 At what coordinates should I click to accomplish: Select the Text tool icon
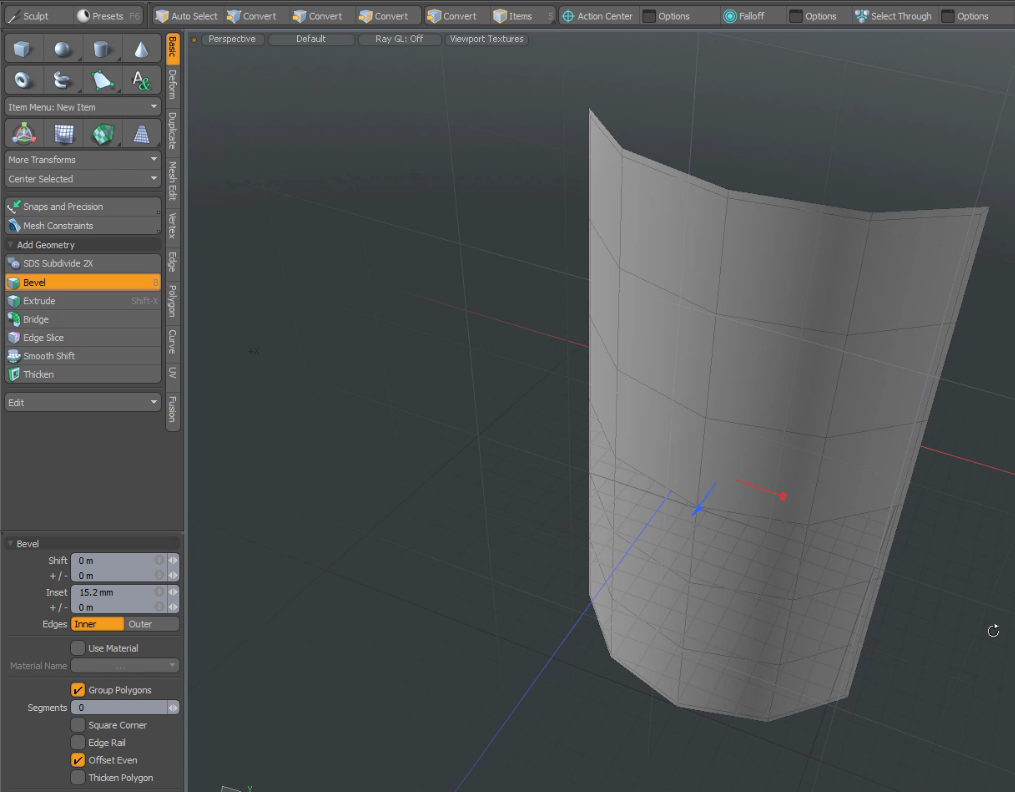(x=141, y=80)
